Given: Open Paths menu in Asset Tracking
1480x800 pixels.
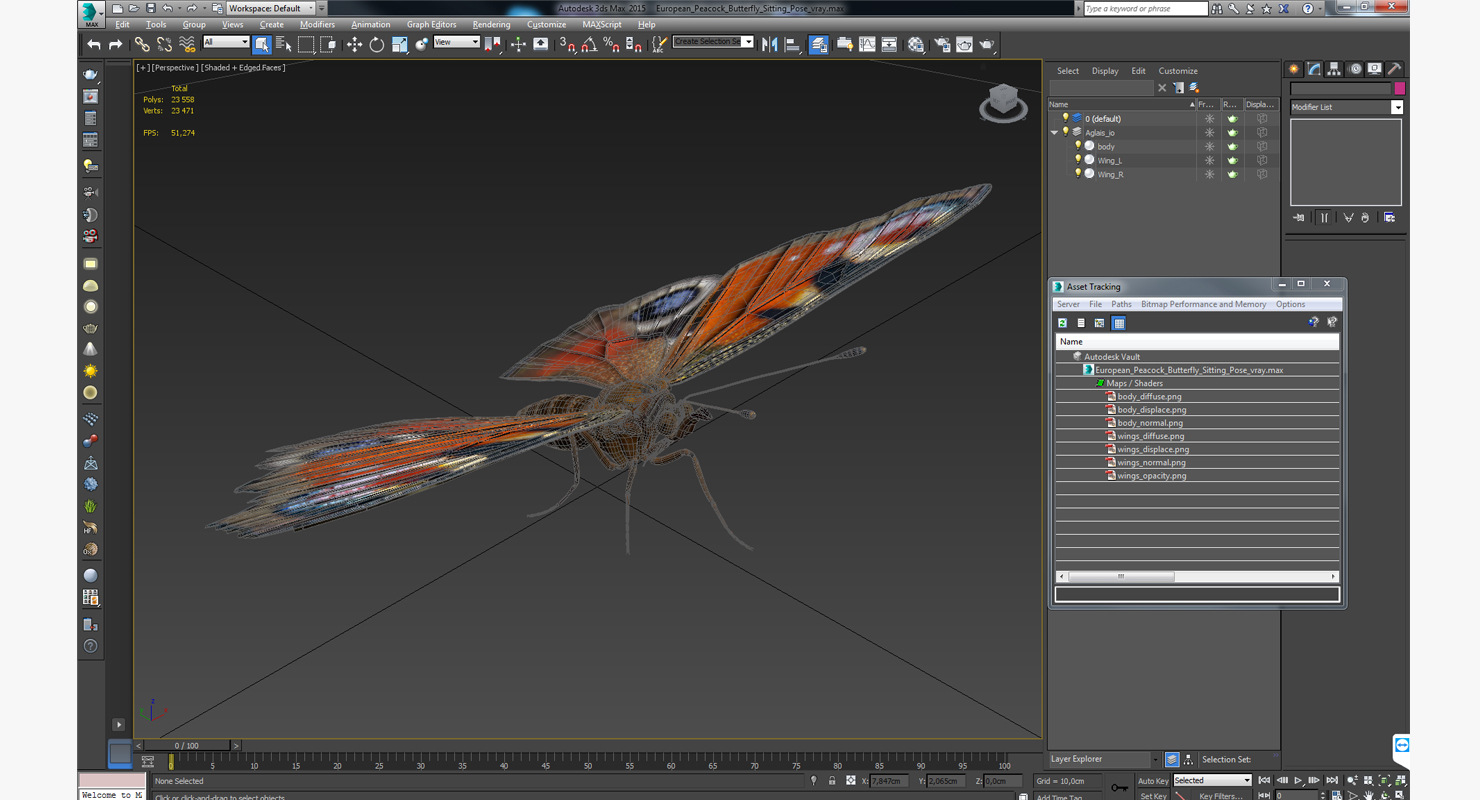Looking at the screenshot, I should click(x=1121, y=304).
